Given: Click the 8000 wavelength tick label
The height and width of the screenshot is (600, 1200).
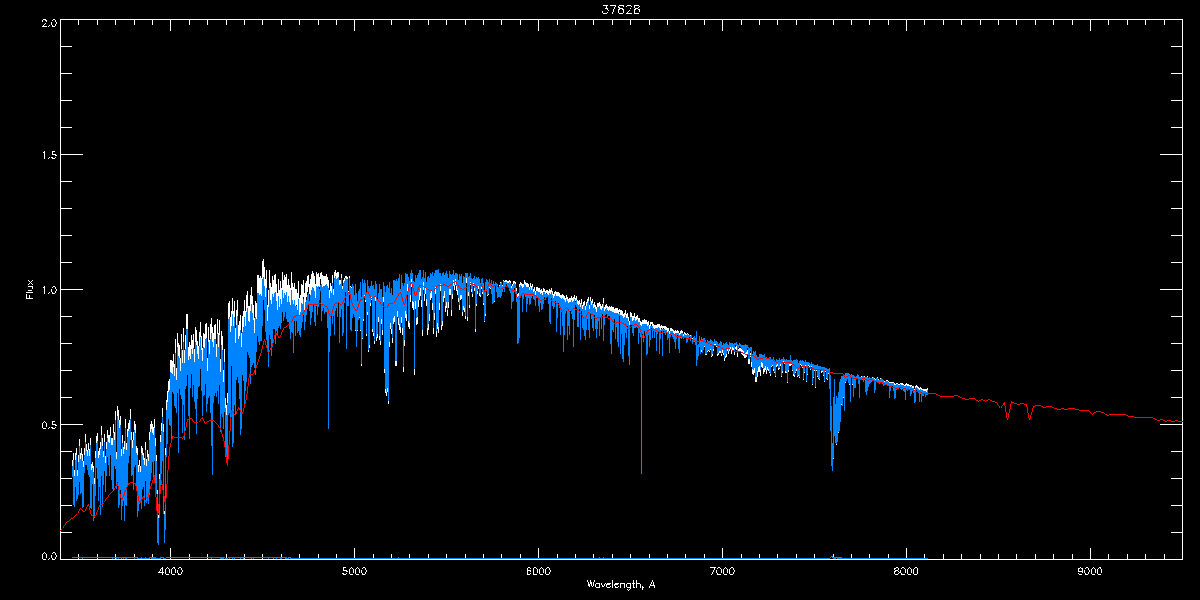Looking at the screenshot, I should [x=906, y=572].
